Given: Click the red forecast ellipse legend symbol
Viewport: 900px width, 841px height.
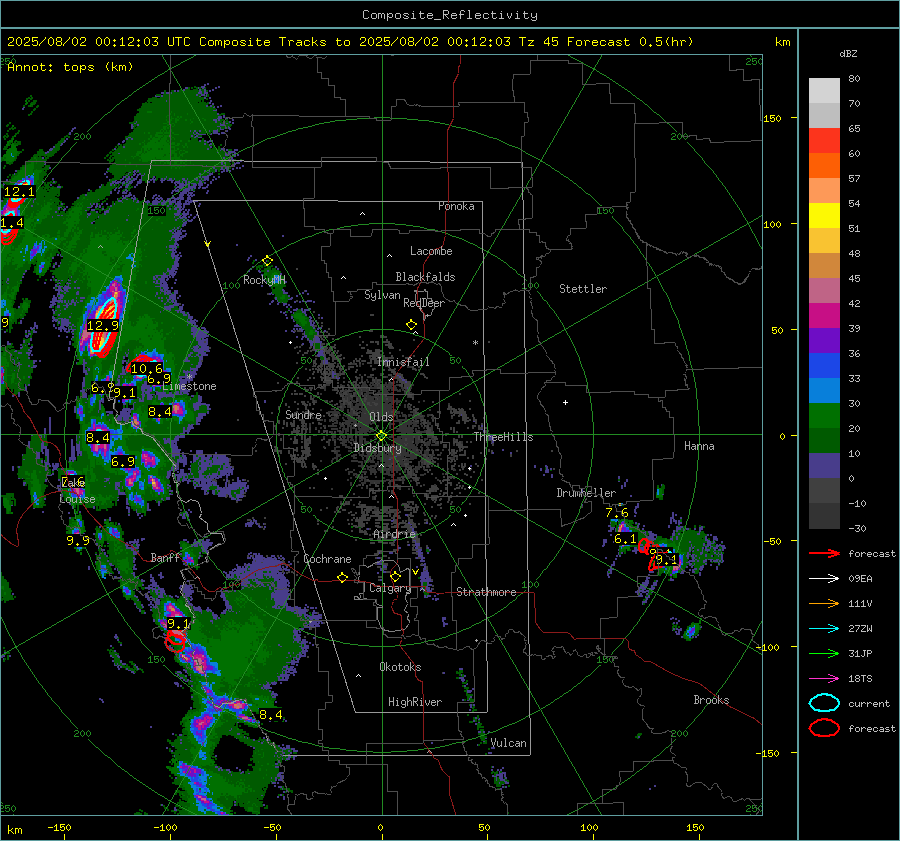Looking at the screenshot, I should 824,728.
